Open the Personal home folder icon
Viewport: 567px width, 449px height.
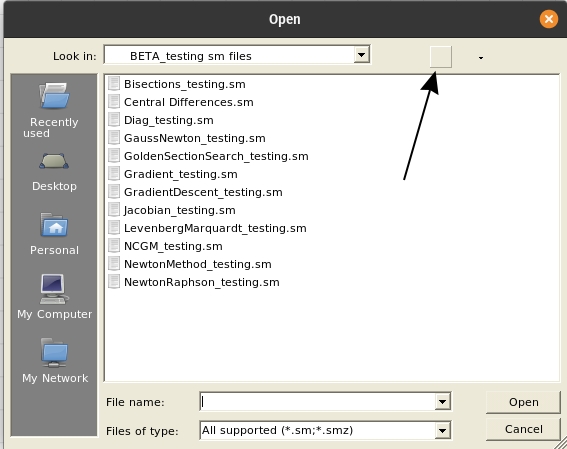coord(54,224)
